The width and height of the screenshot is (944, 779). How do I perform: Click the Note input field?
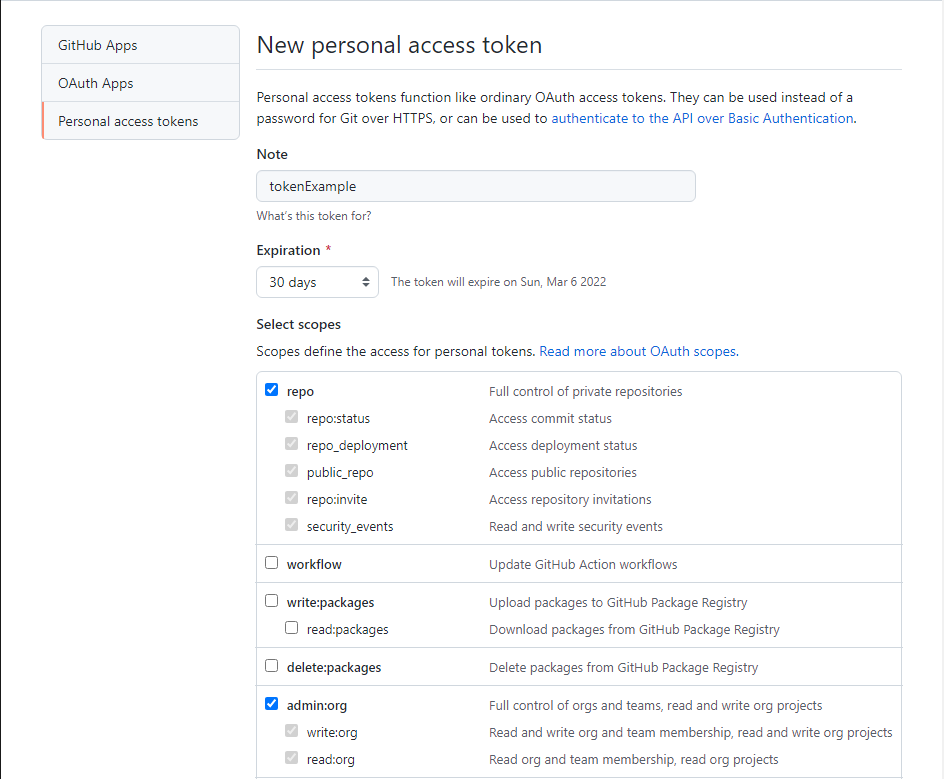pos(476,186)
